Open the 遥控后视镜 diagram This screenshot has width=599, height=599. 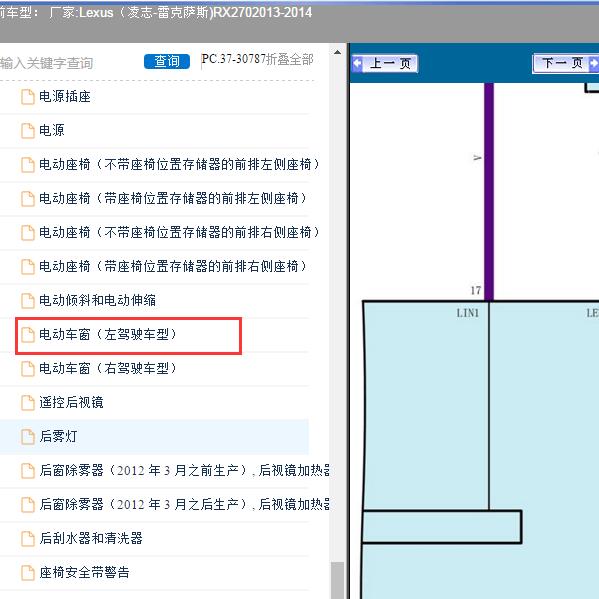click(71, 402)
